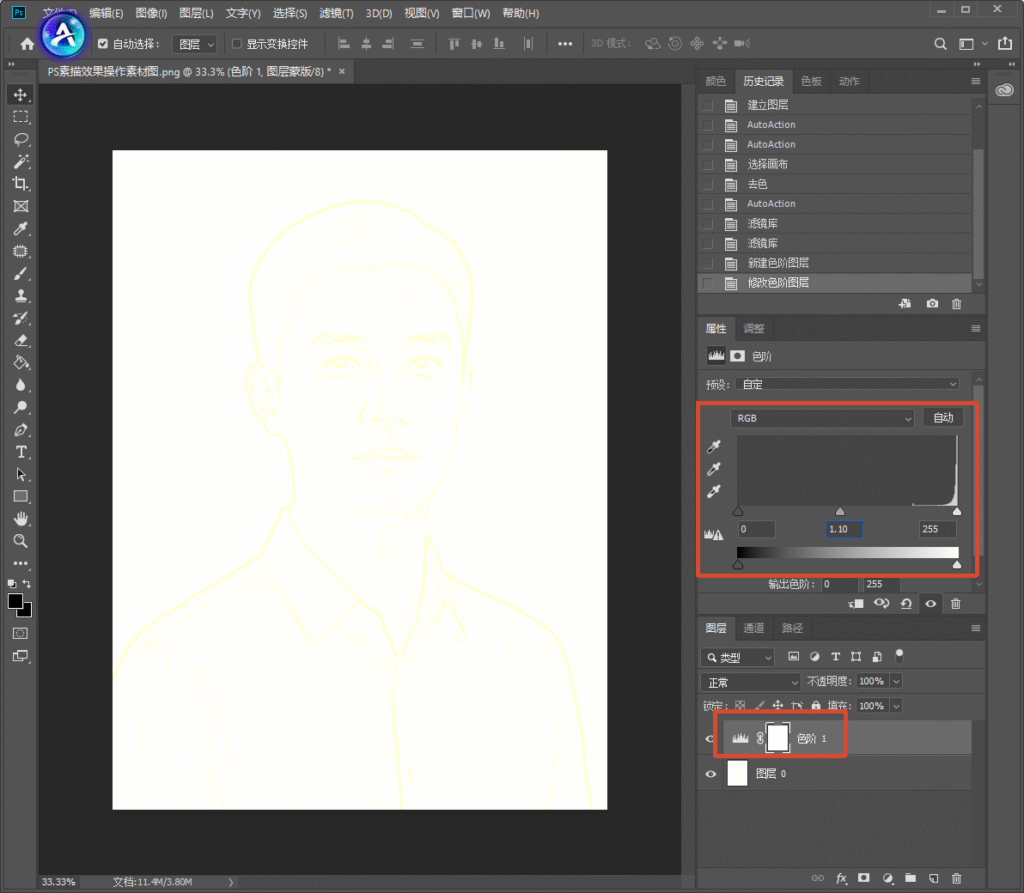Click the 自动 button in Levels
The width and height of the screenshot is (1024, 893).
[x=943, y=417]
